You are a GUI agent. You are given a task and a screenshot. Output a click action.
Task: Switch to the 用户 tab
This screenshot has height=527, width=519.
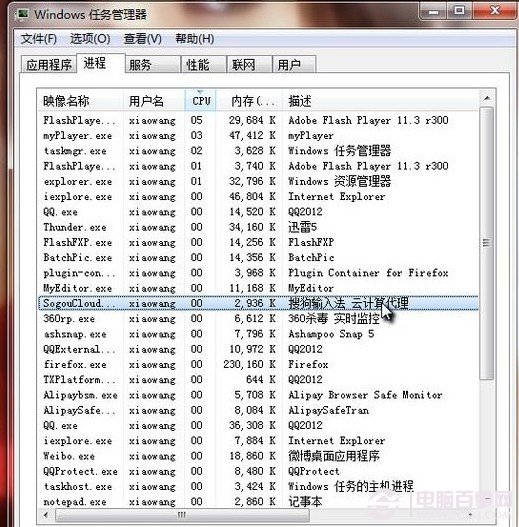(294, 65)
